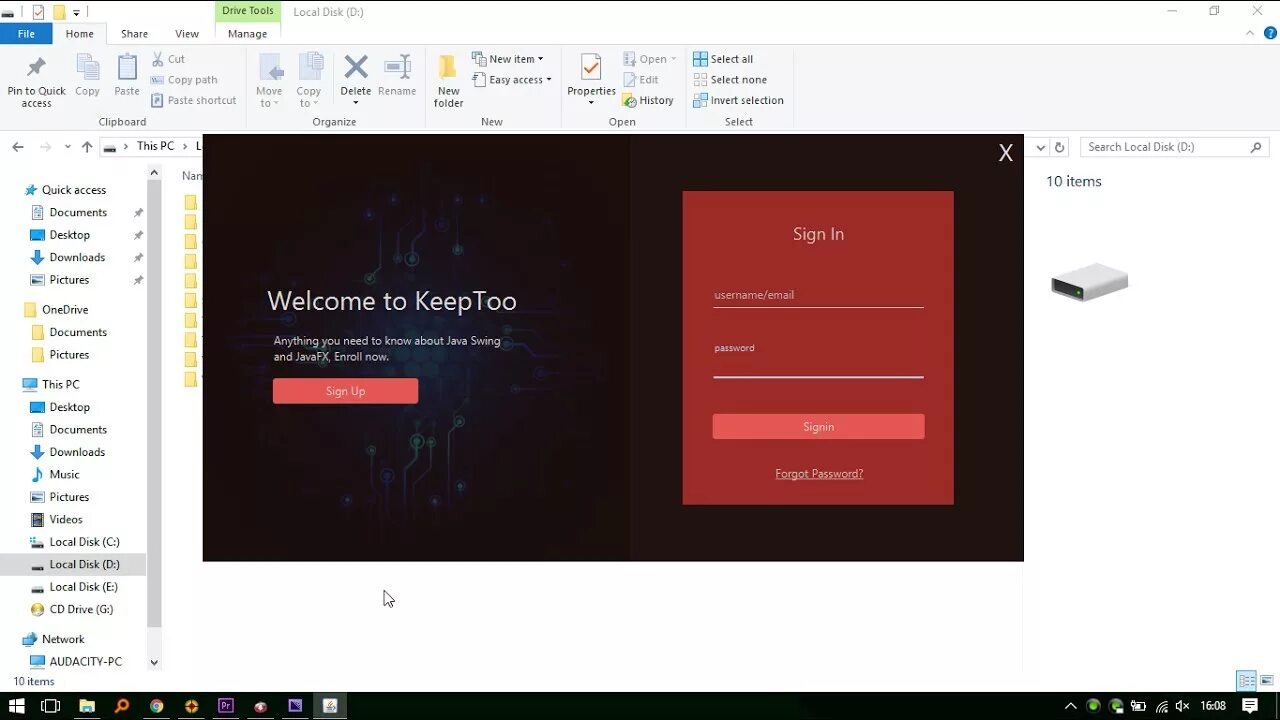
Task: Show hidden tray icons chevron
Action: 1071,706
